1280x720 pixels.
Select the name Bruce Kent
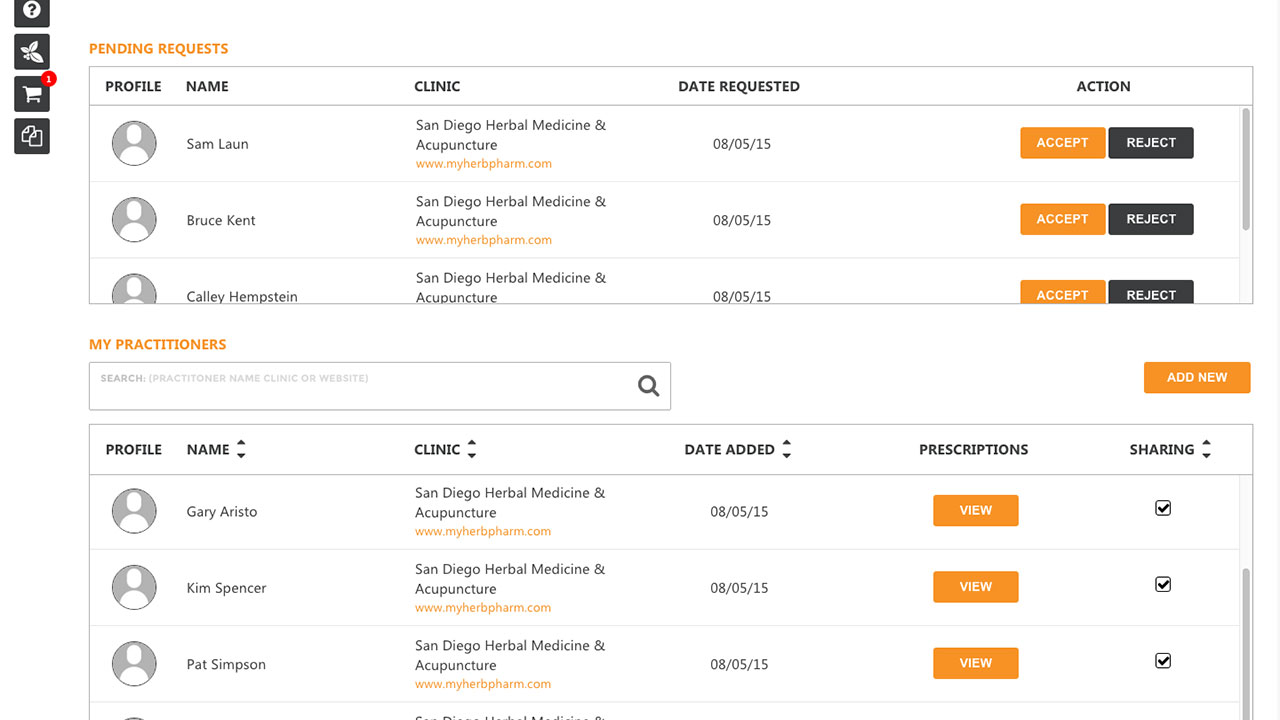221,220
